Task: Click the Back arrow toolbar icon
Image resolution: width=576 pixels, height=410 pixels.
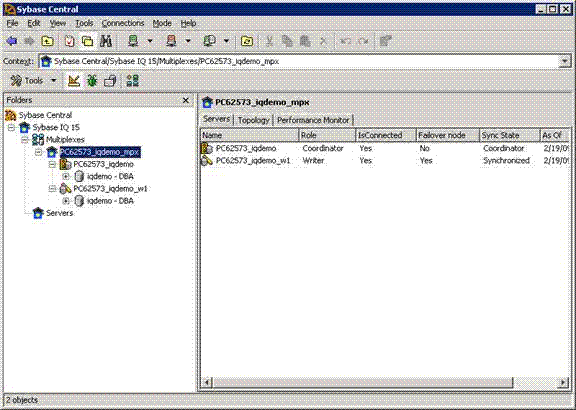Action: point(11,41)
